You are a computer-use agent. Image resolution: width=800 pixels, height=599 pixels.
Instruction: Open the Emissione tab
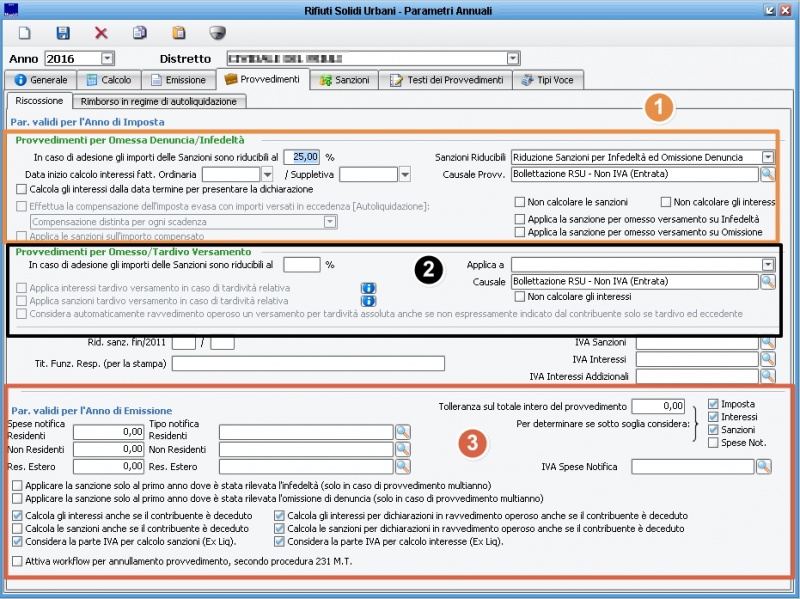pyautogui.click(x=179, y=80)
